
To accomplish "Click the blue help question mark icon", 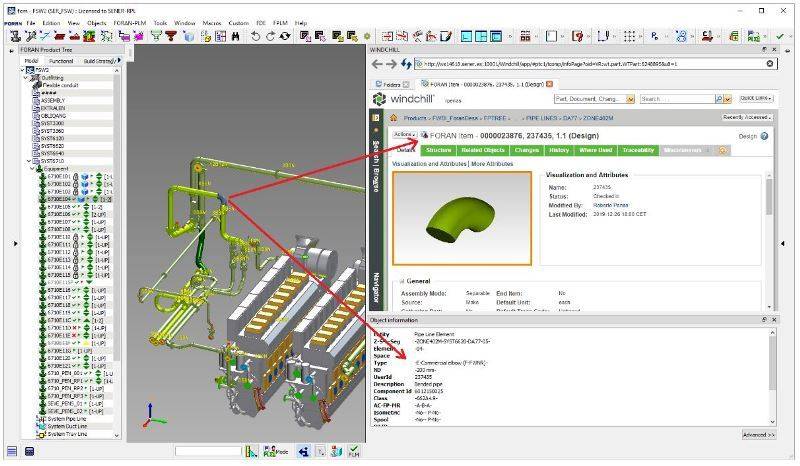I will click(x=764, y=135).
